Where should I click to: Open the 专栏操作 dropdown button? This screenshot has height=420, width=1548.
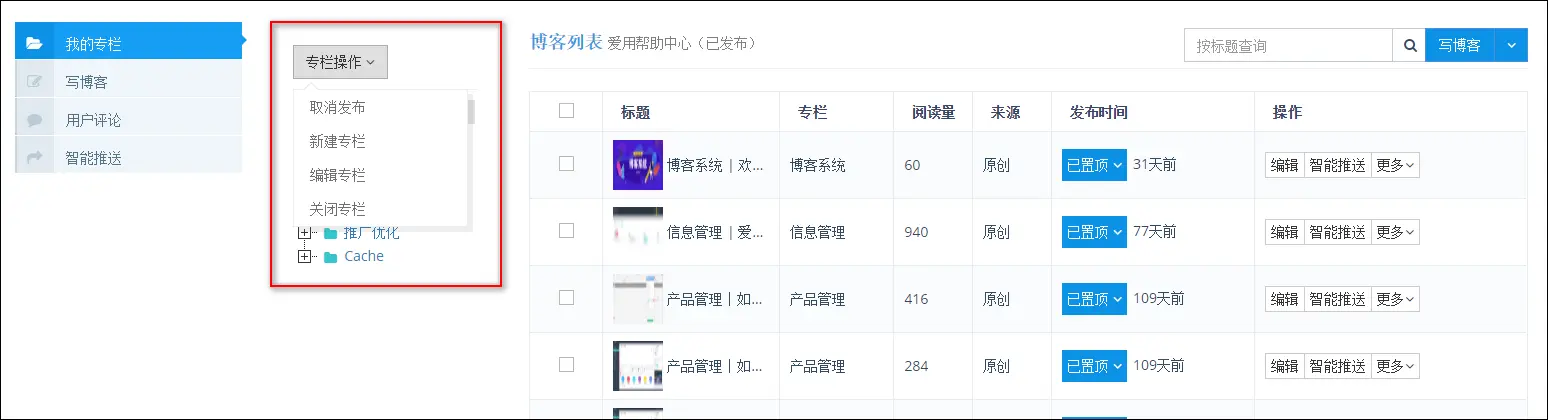coord(340,62)
